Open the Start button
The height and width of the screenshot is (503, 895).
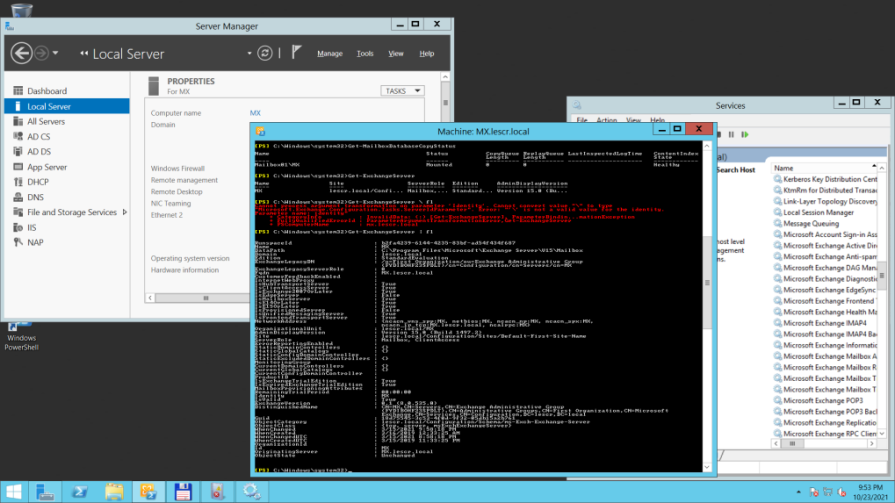pyautogui.click(x=13, y=492)
